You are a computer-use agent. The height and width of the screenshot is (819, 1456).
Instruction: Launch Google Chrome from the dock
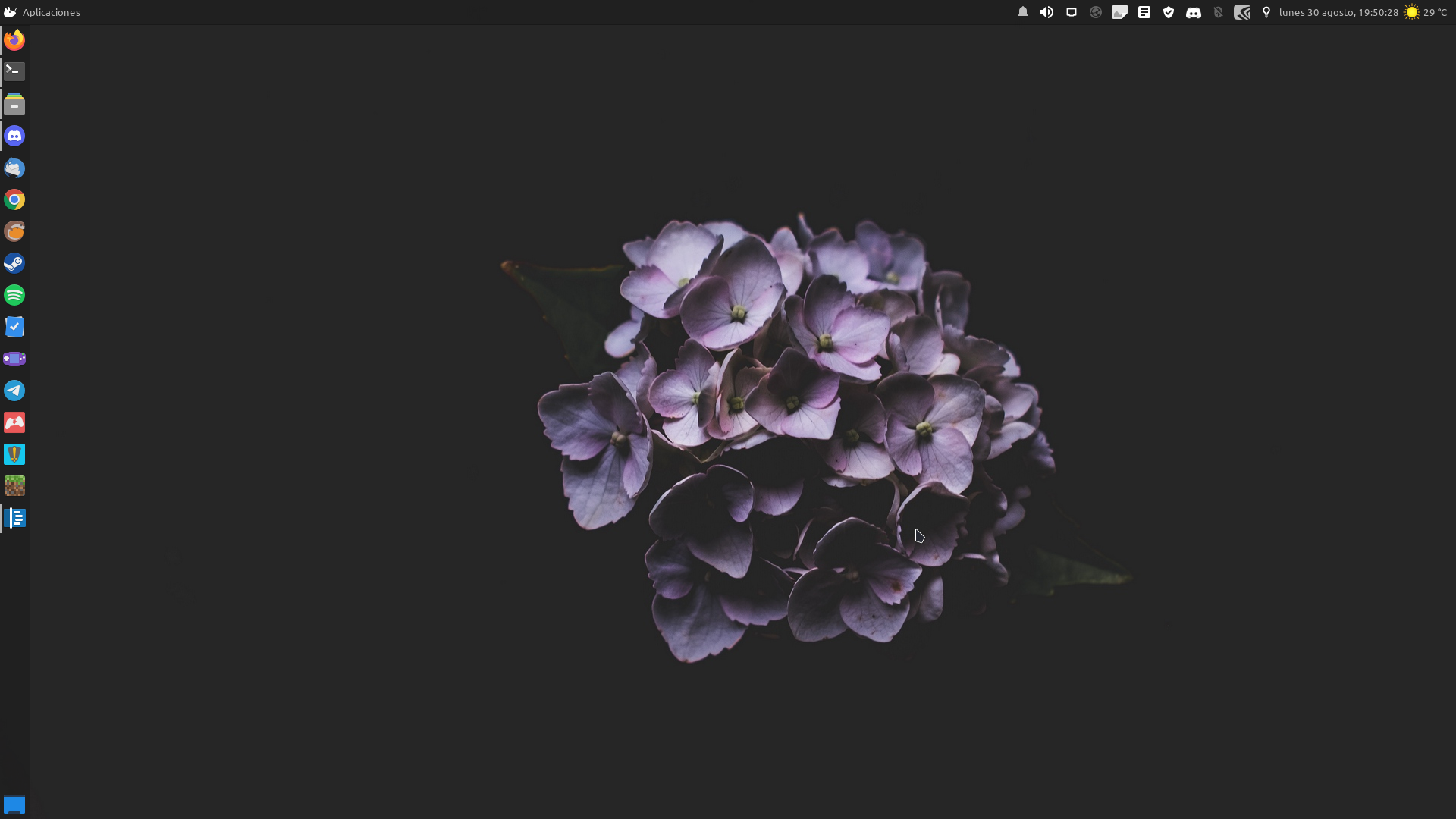click(14, 199)
